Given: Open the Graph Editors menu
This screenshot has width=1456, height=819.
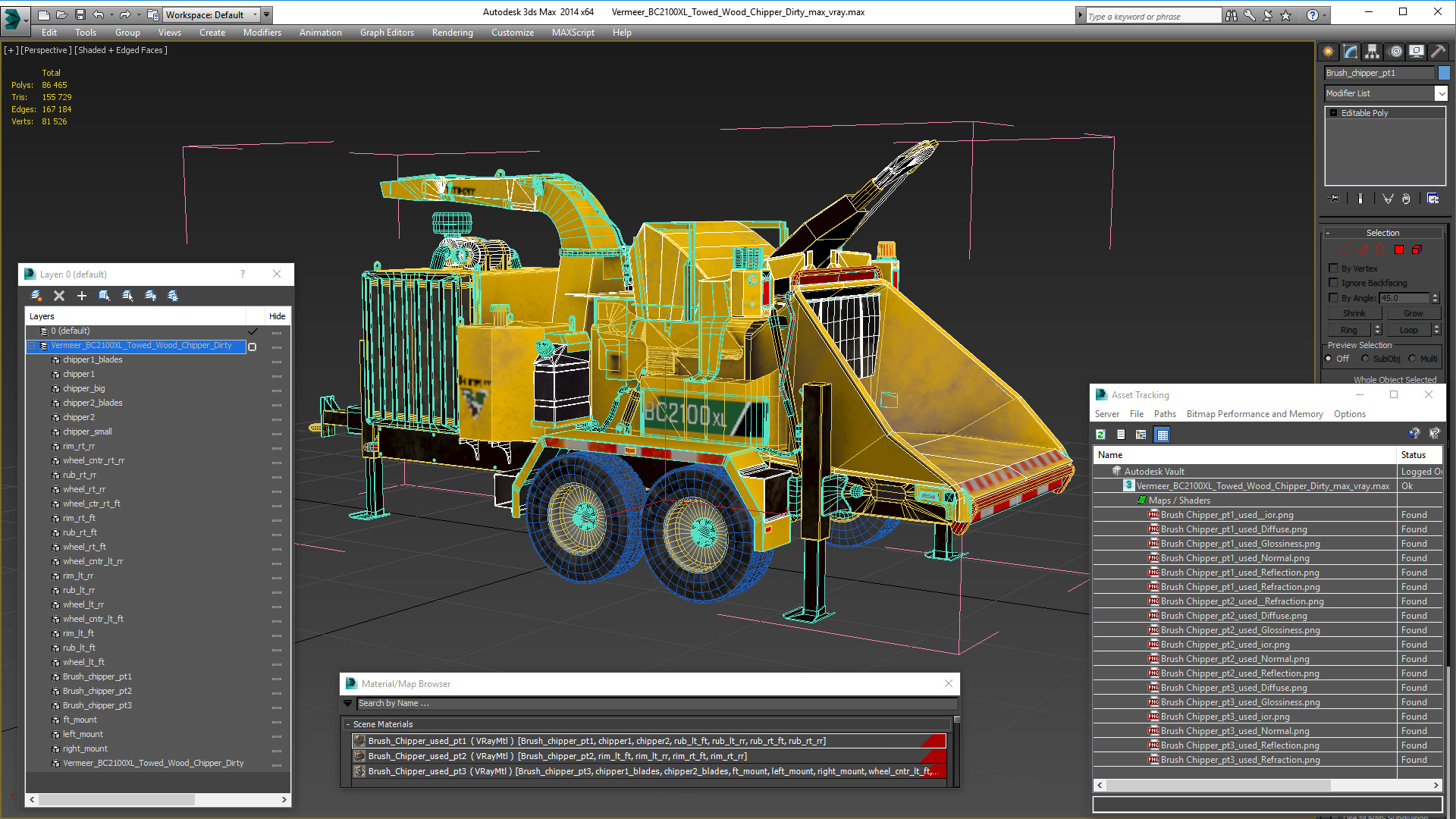Looking at the screenshot, I should [387, 33].
